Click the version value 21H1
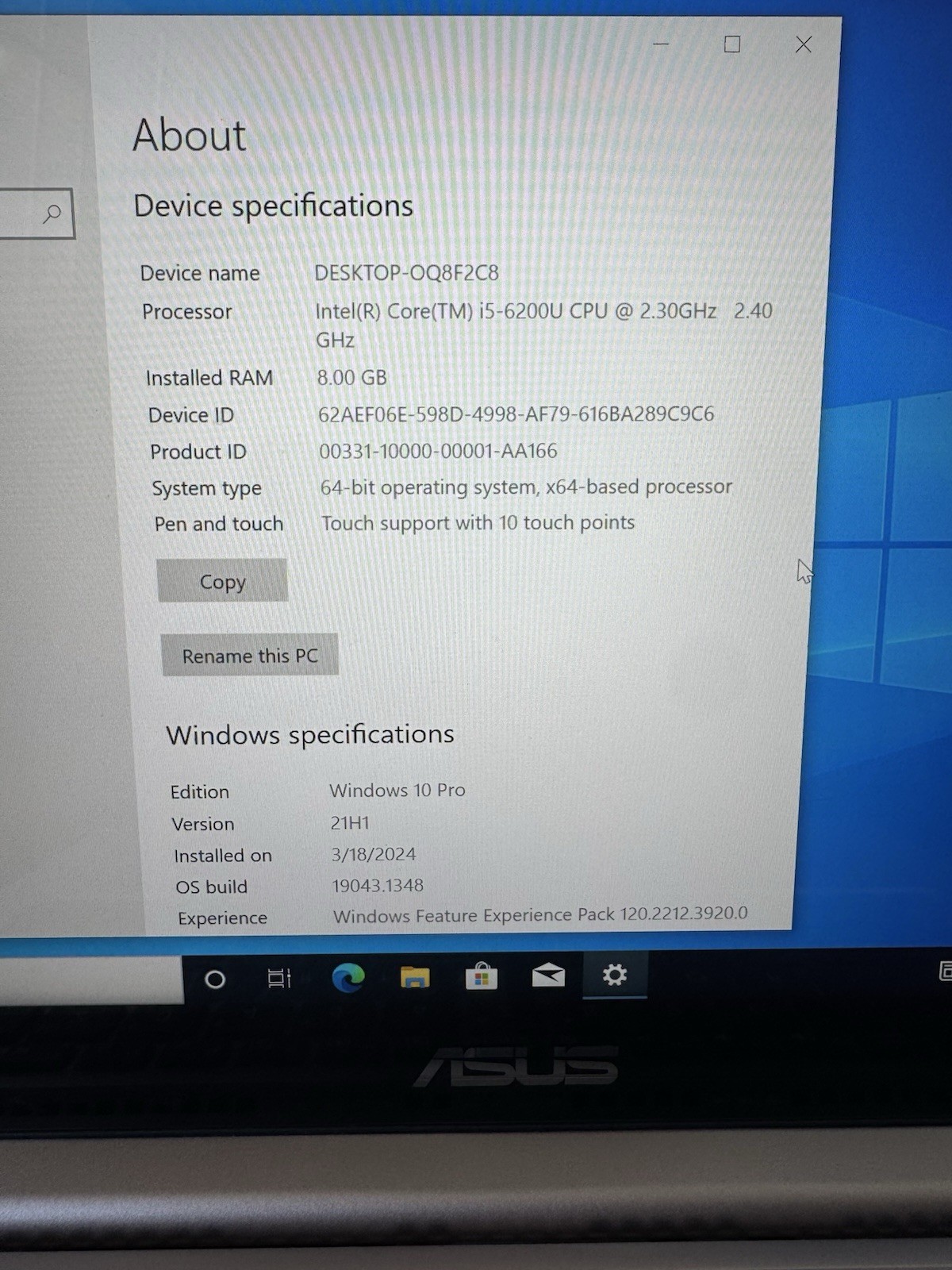This screenshot has height=1270, width=952. [350, 823]
